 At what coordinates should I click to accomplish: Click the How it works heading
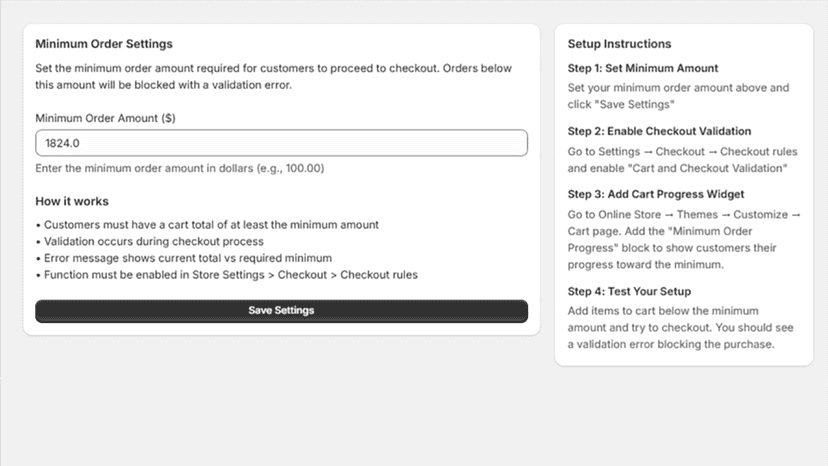point(72,201)
